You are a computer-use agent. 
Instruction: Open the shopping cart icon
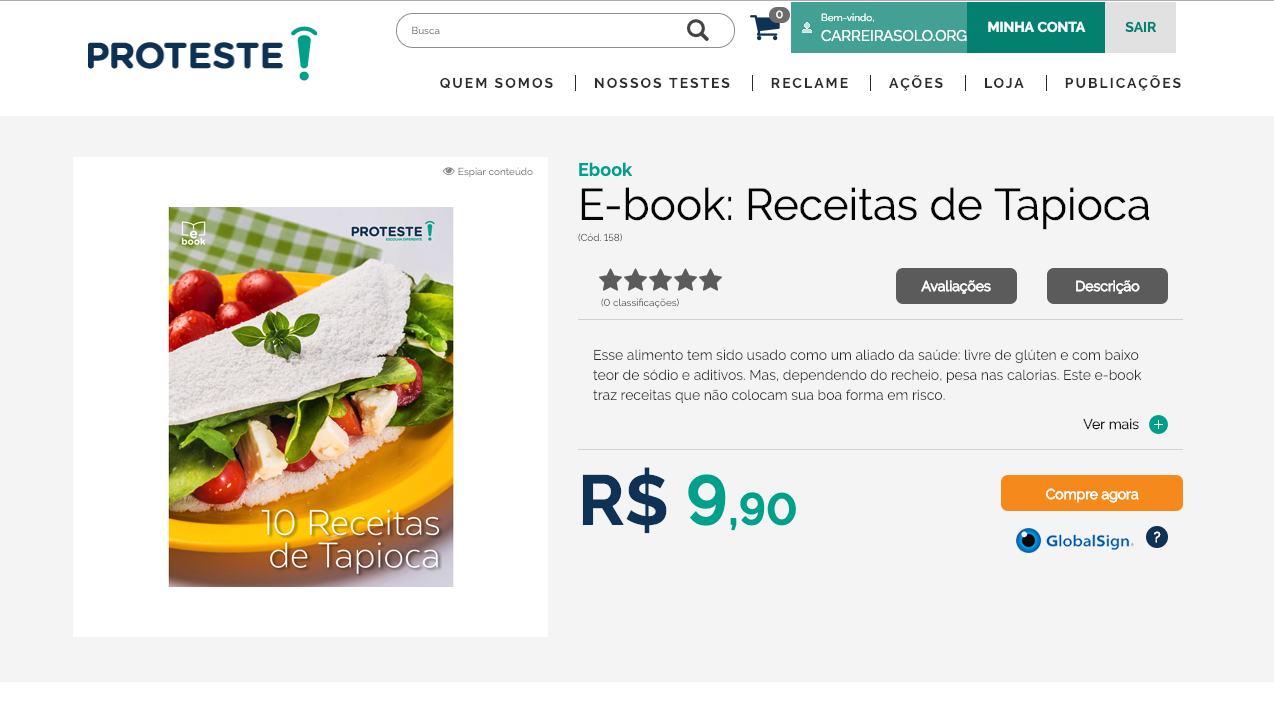(x=765, y=27)
